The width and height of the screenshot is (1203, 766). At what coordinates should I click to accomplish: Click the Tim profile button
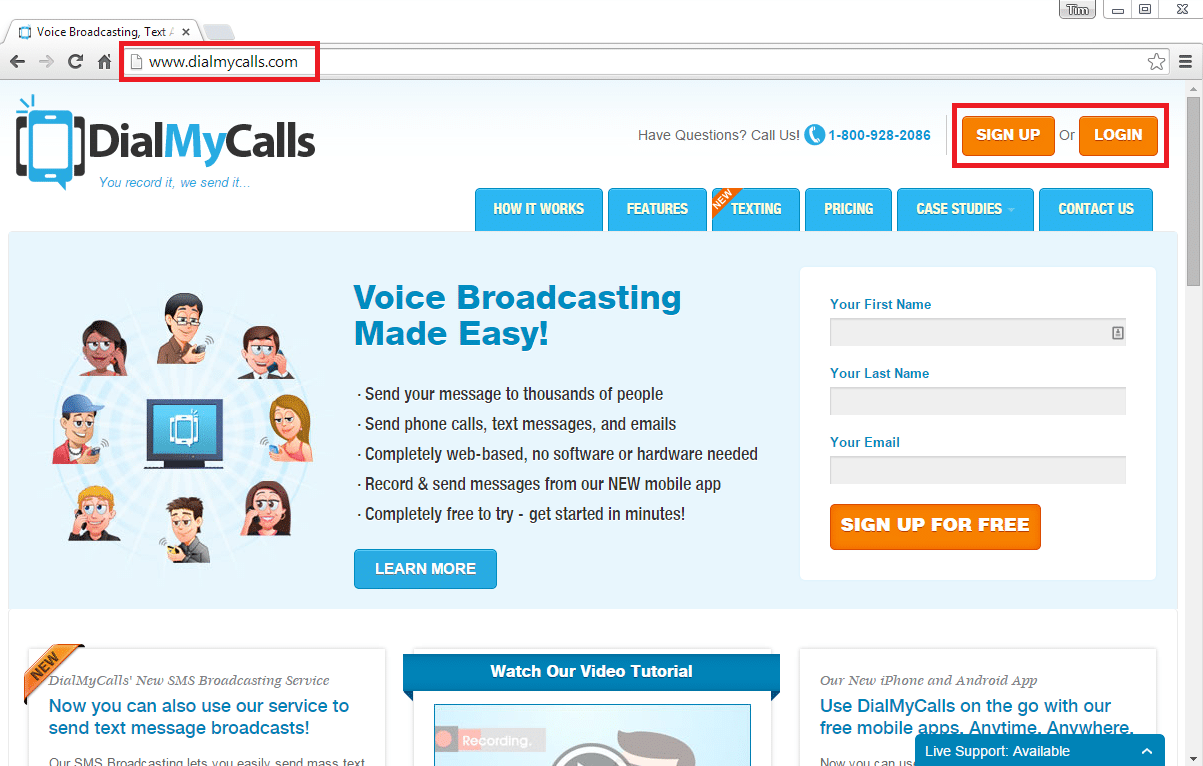pos(1078,9)
